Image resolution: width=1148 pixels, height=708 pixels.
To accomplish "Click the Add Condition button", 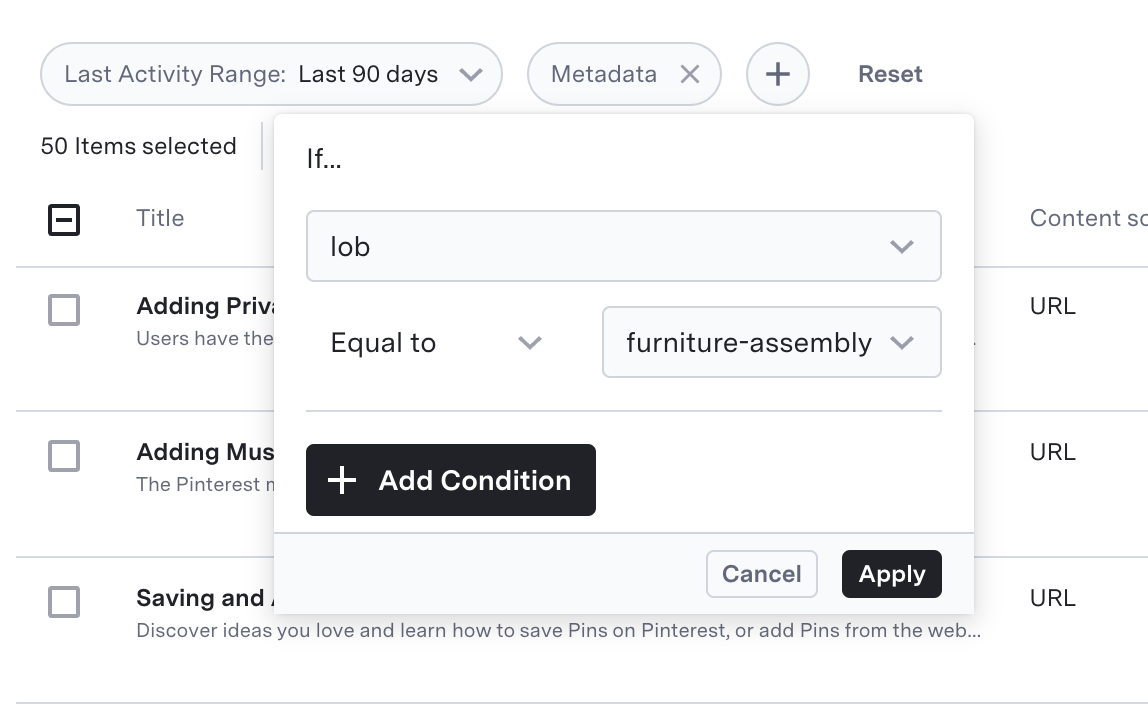I will pos(450,480).
